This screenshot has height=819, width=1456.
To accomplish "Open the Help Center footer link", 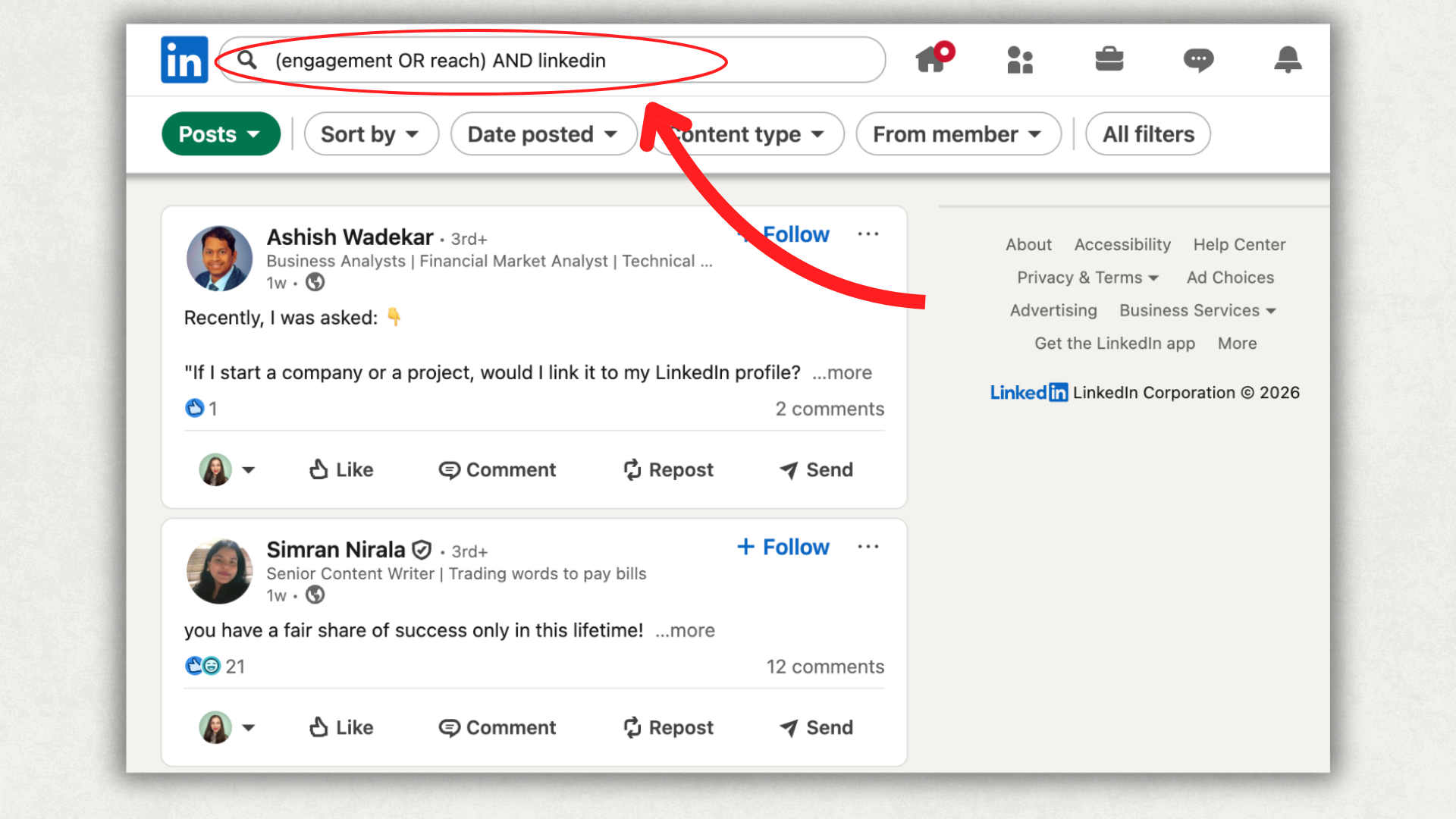I will 1239,245.
